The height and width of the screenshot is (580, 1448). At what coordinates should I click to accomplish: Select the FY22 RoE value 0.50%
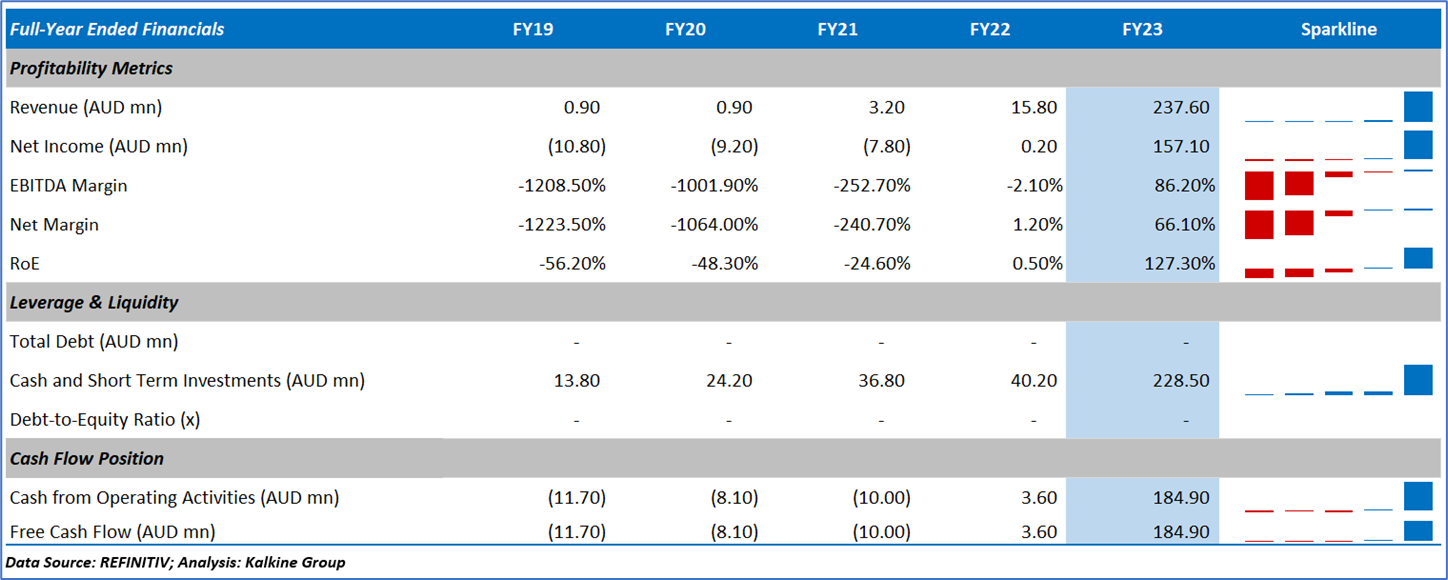point(1035,264)
